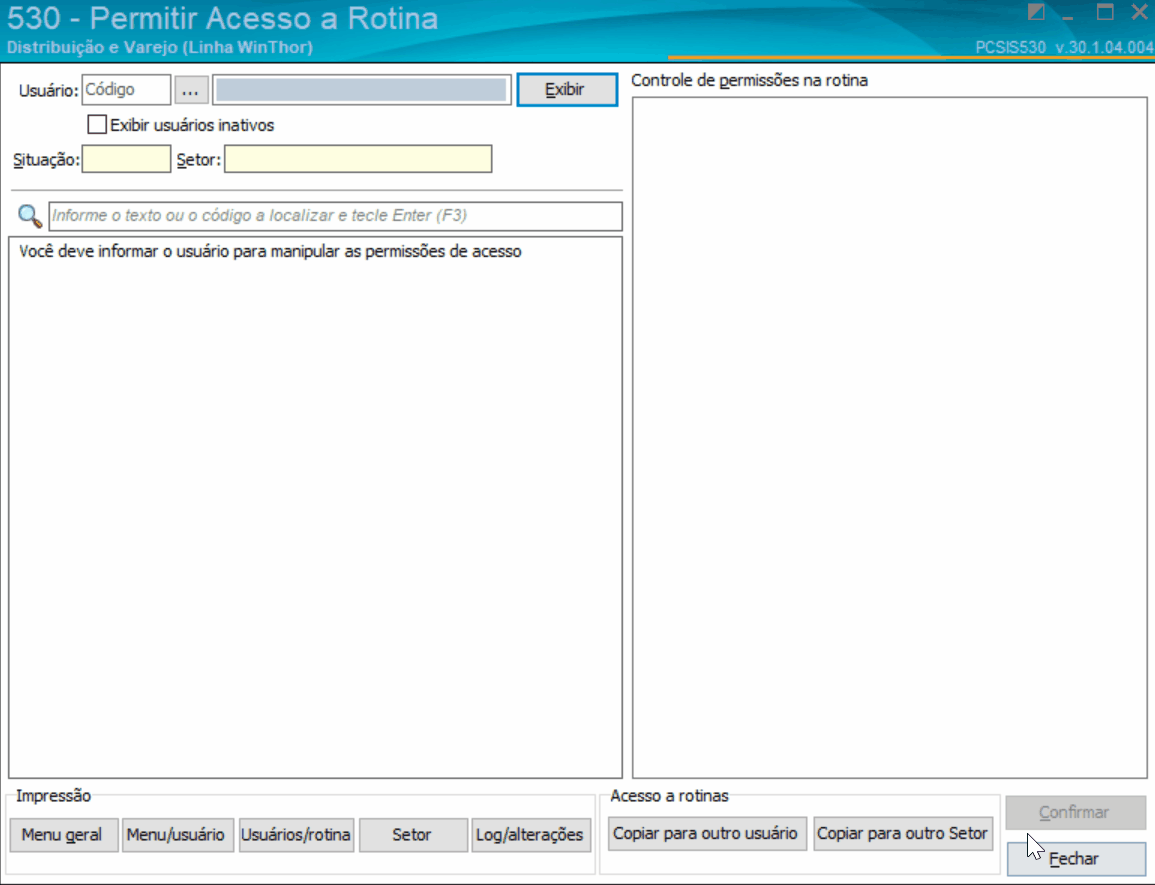Click the Confirmar button
This screenshot has width=1155, height=885.
pos(1075,813)
